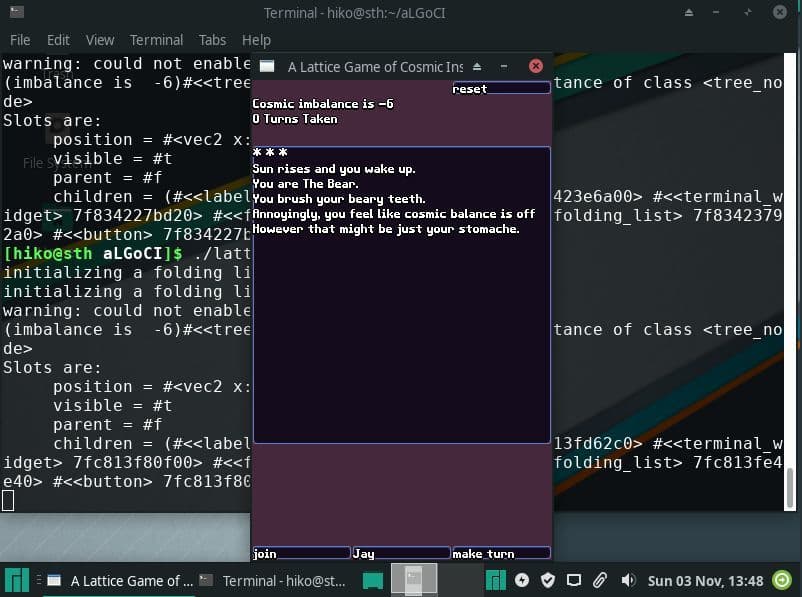Screen dimensions: 802x597
Task: Click the Manjaro updater icon in the tray
Action: (496, 580)
